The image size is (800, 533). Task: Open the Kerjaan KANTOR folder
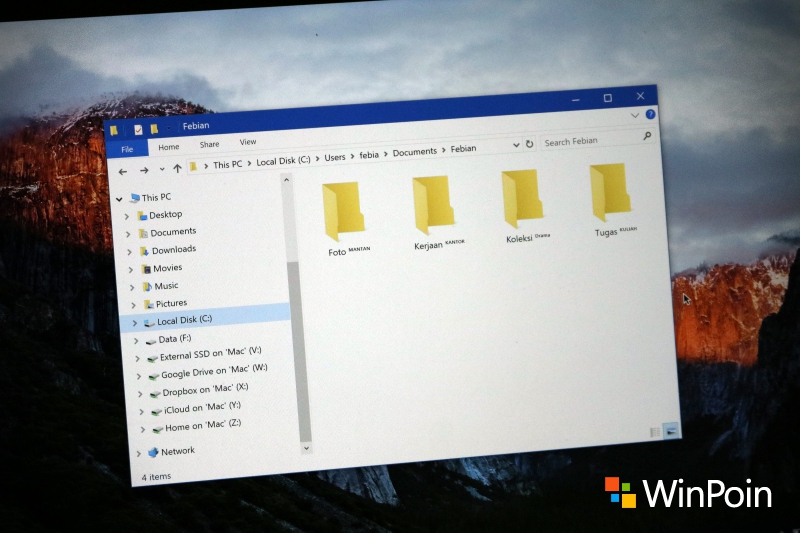pos(436,212)
